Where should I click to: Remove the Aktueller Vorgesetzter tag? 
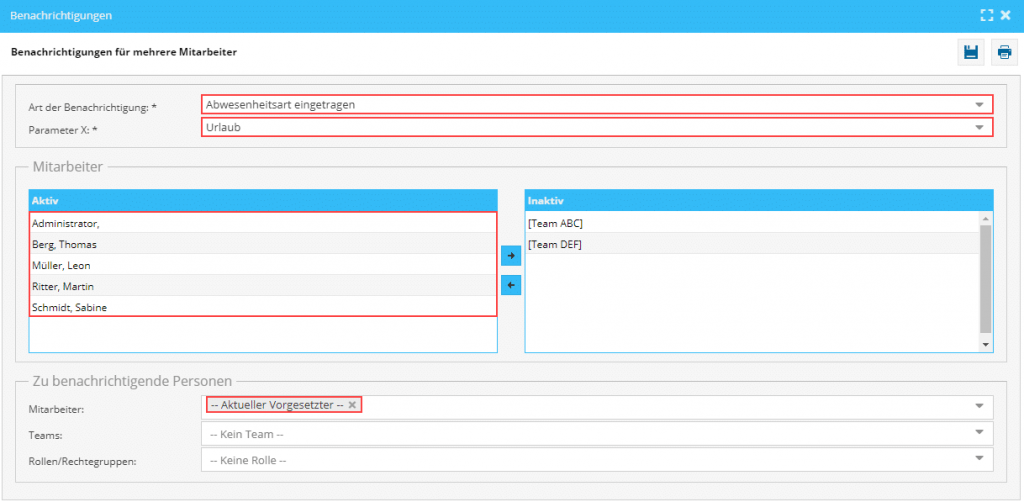352,405
